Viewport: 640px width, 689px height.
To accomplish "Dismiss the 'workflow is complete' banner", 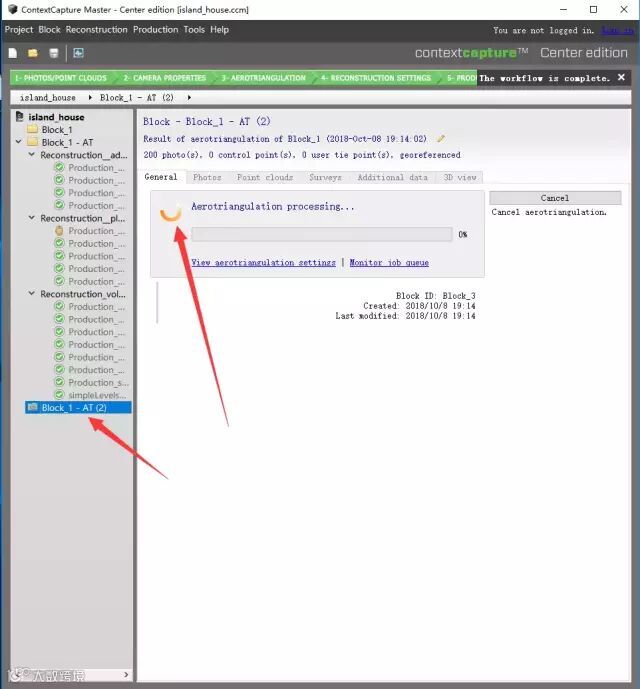I will point(621,77).
